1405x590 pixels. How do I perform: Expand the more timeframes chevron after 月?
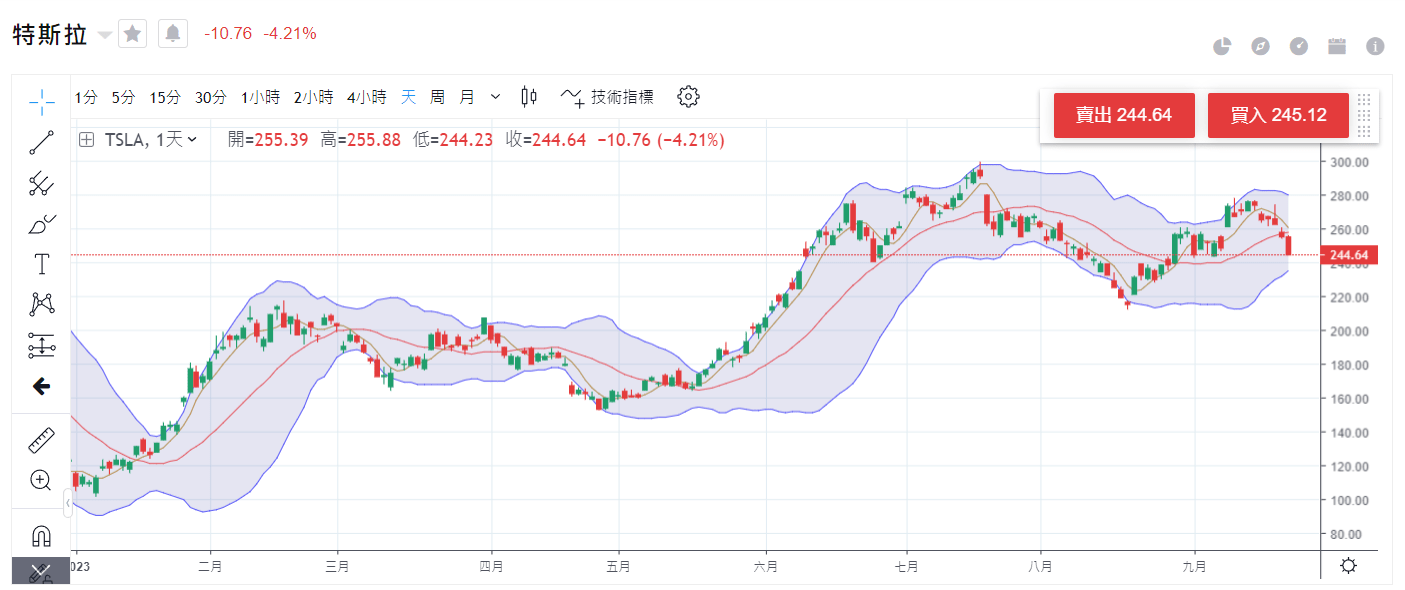coord(495,97)
